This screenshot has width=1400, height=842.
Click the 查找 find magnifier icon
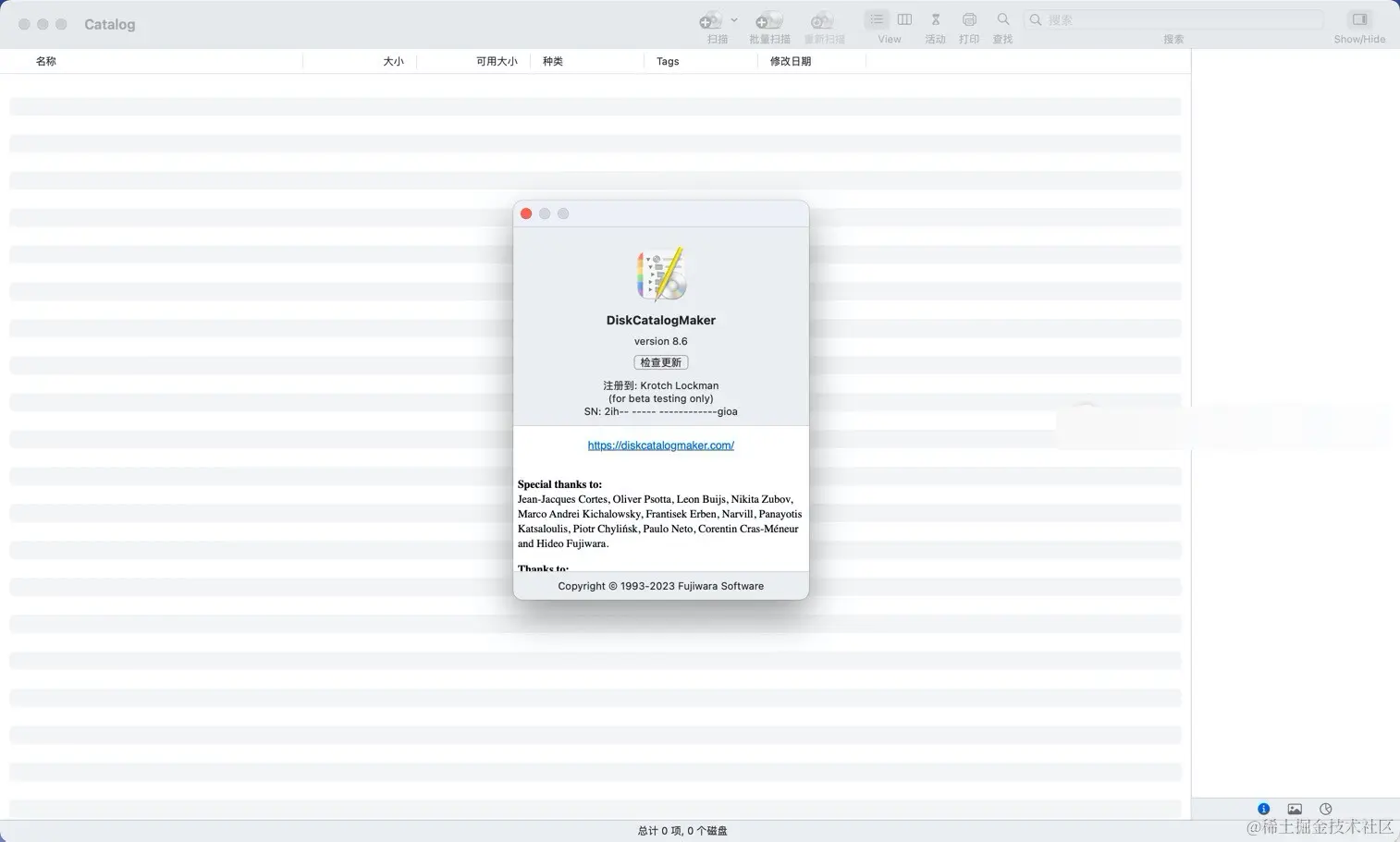pos(1003,19)
